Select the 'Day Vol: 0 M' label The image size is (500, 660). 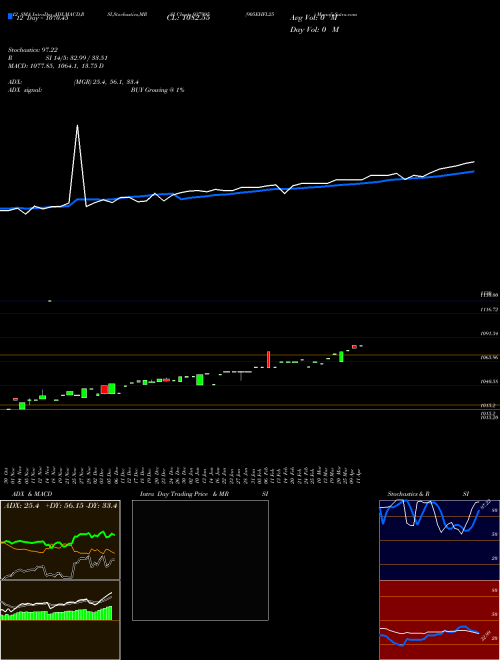[314, 30]
